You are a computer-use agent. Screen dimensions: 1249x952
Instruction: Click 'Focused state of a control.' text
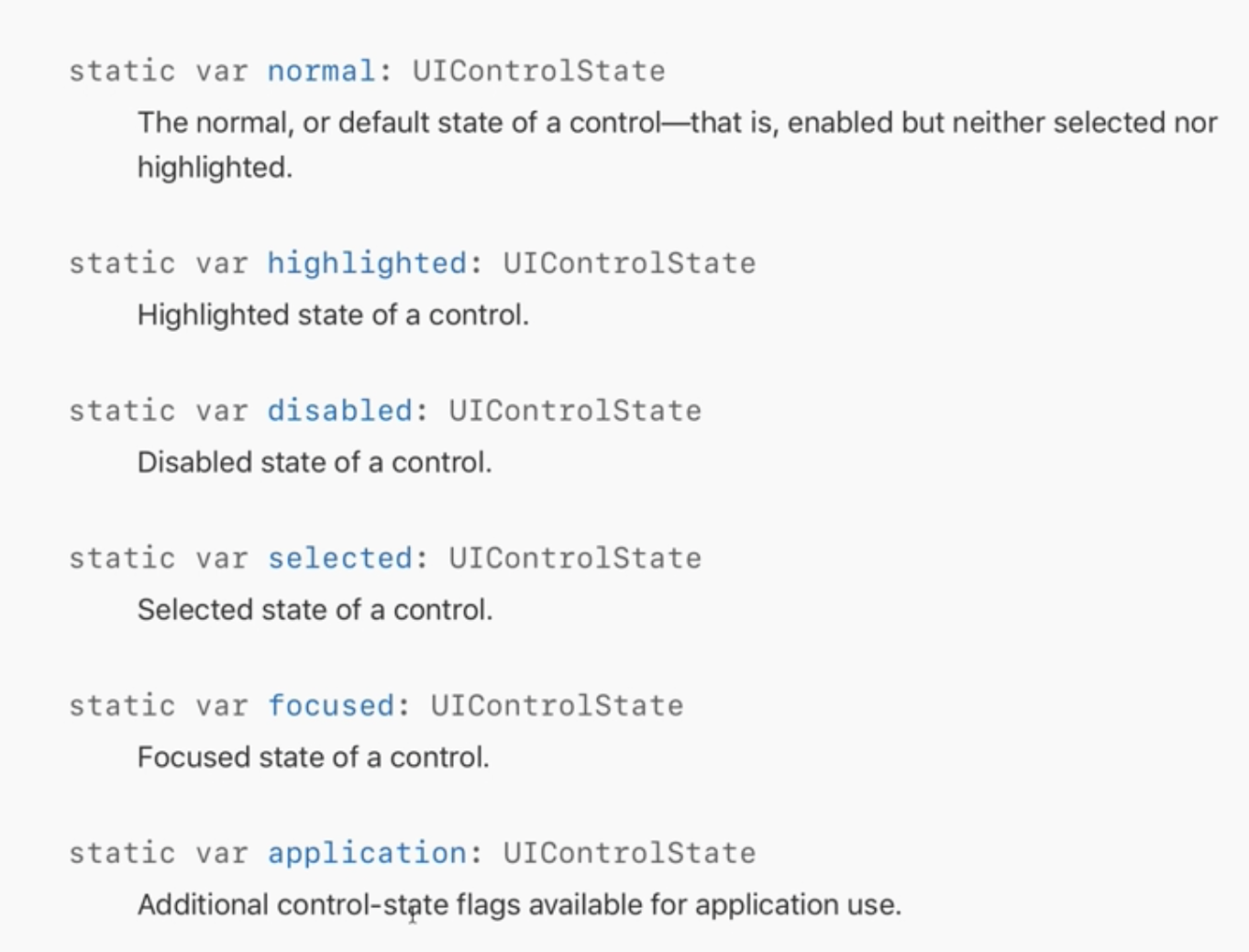coord(313,758)
